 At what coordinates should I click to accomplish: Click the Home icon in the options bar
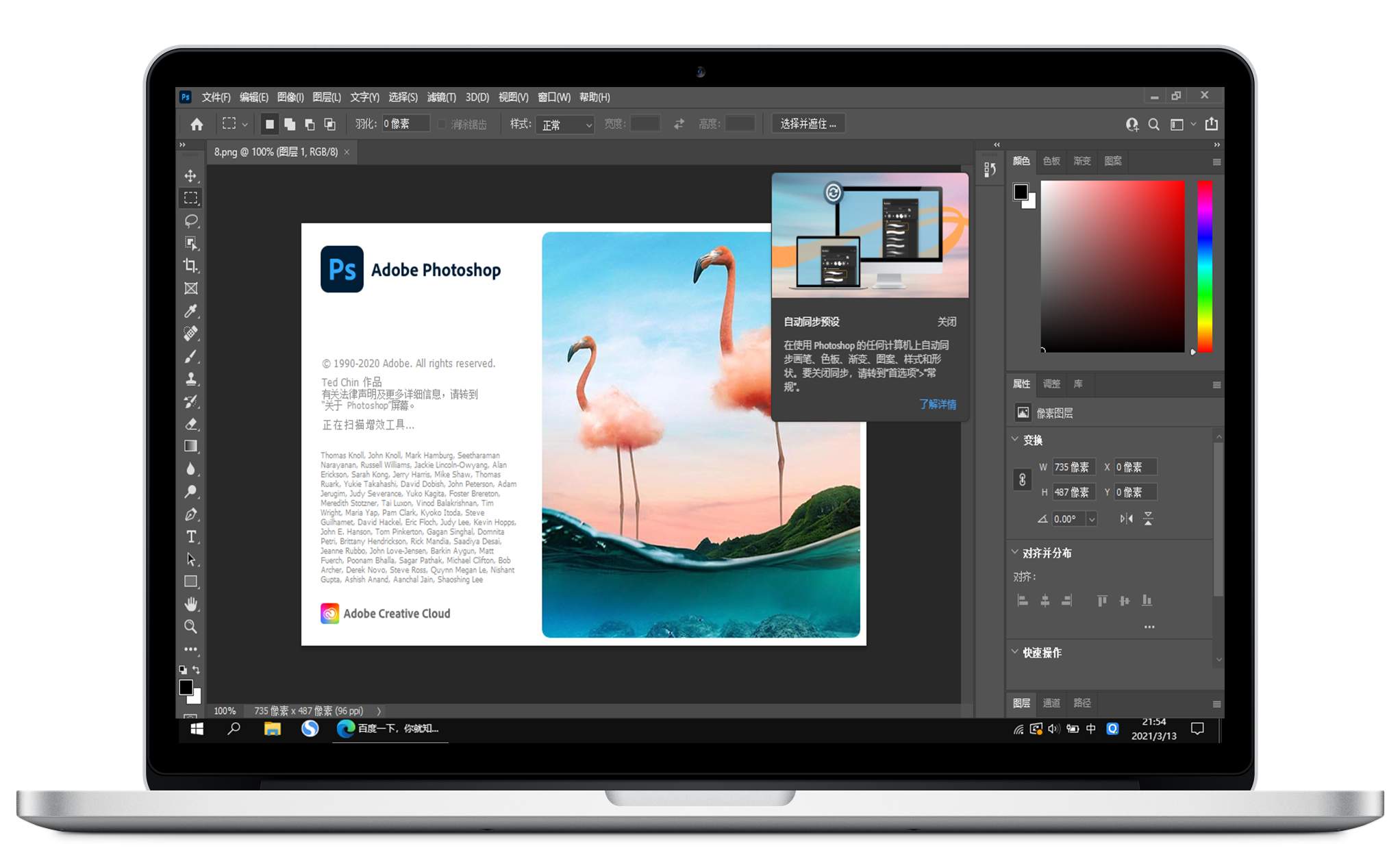pyautogui.click(x=197, y=124)
